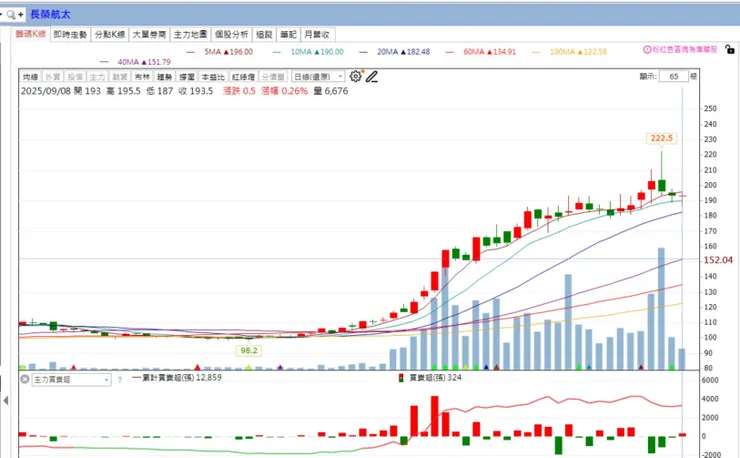Open 大單券商 tab
This screenshot has height=458, width=740.
[149, 34]
